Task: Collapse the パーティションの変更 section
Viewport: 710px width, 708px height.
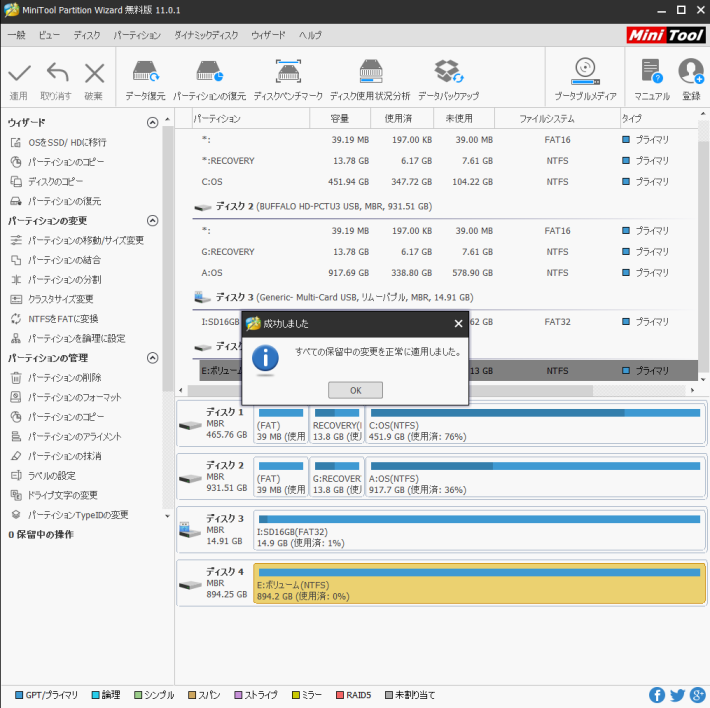Action: [x=153, y=220]
